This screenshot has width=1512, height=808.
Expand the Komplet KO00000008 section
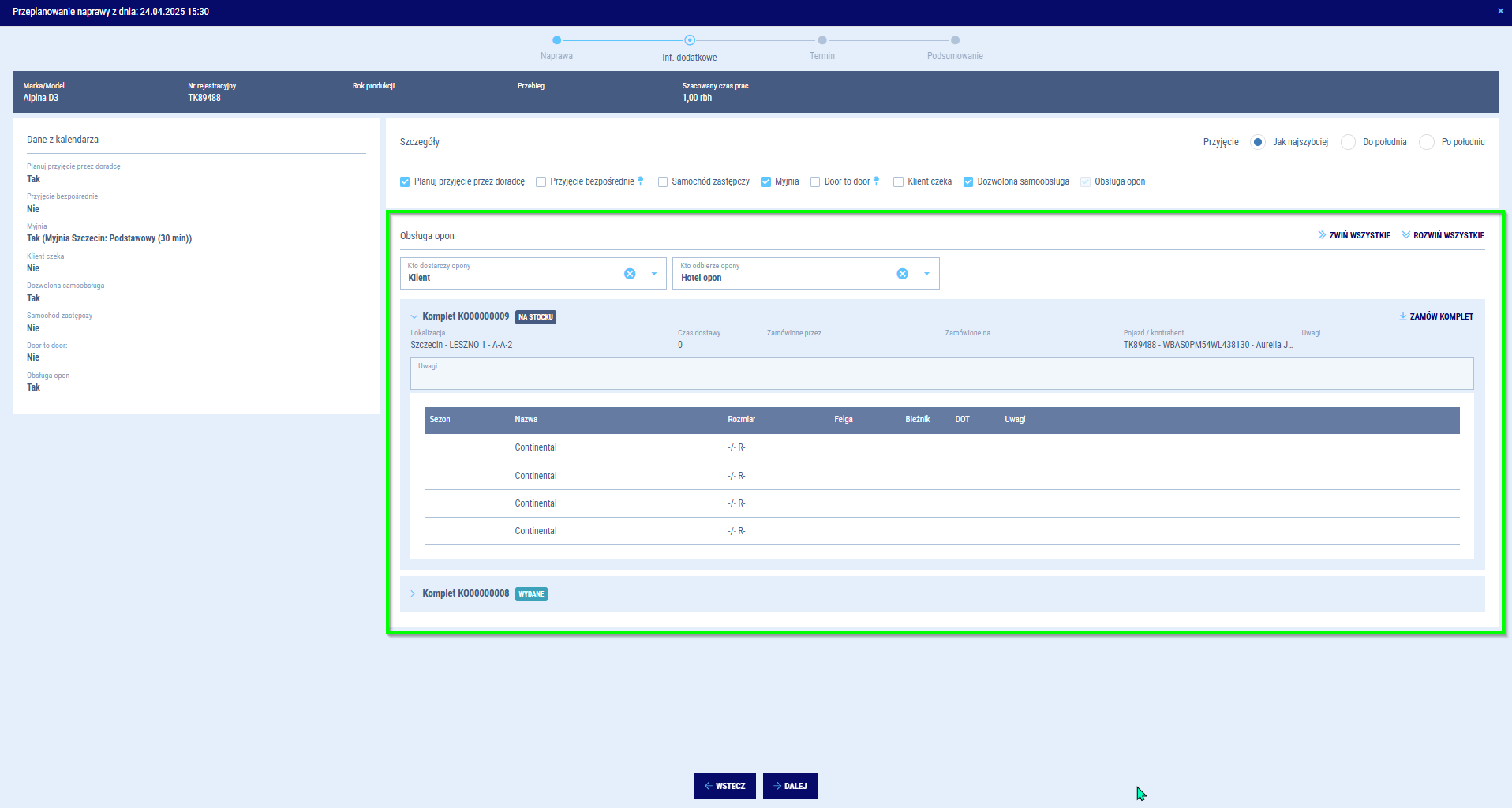click(x=413, y=593)
